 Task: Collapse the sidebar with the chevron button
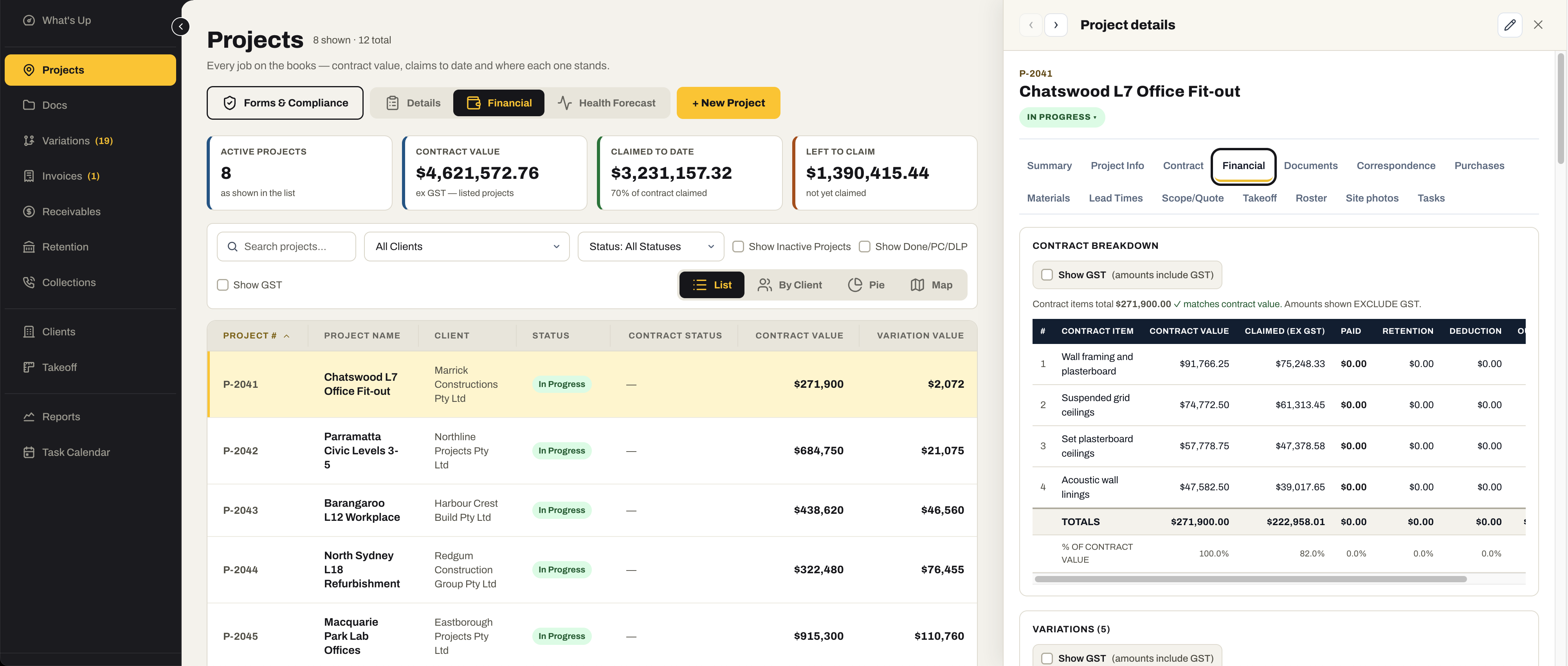tap(181, 27)
